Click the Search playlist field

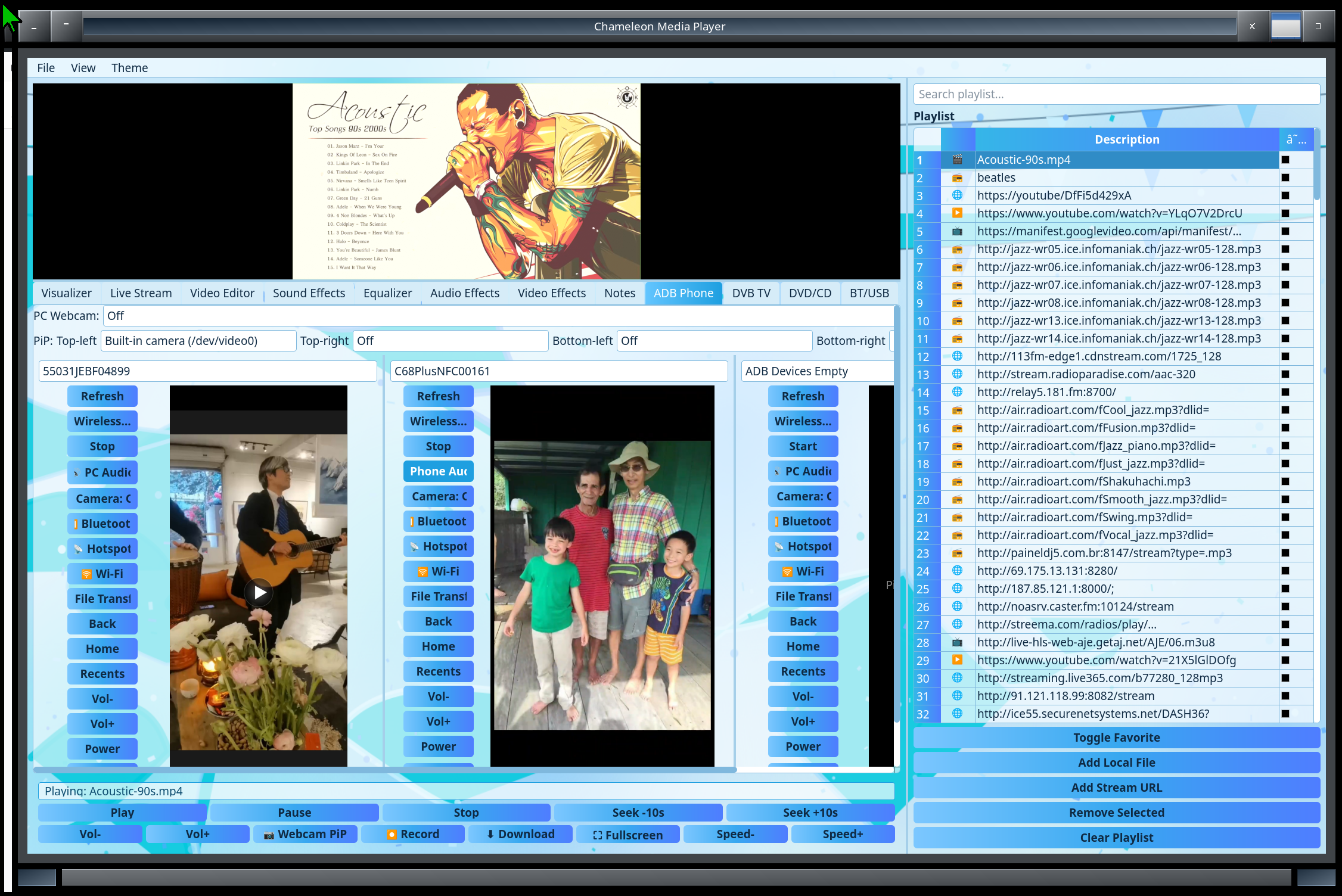point(1117,94)
